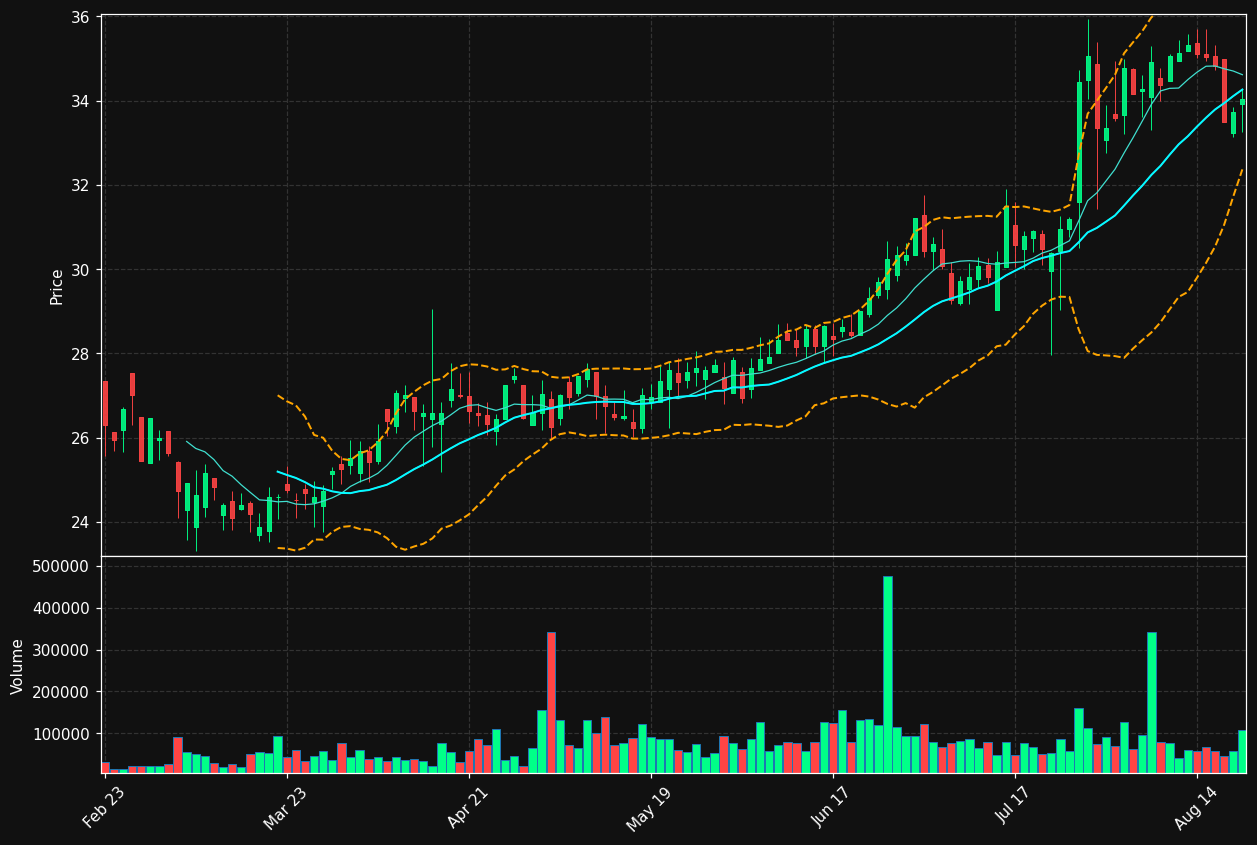Image resolution: width=1257 pixels, height=845 pixels.
Task: Click the Apr 21 date label
Action: [x=468, y=807]
